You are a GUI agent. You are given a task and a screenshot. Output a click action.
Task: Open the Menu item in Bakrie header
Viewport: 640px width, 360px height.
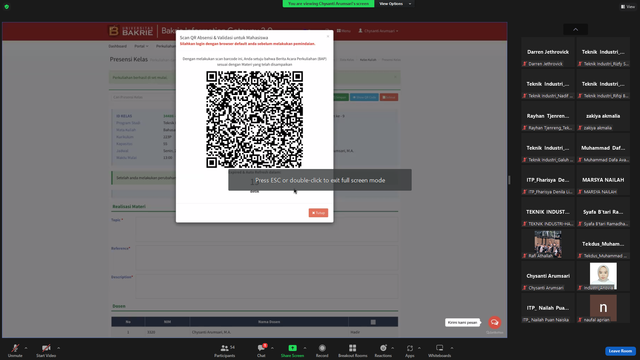(x=344, y=31)
